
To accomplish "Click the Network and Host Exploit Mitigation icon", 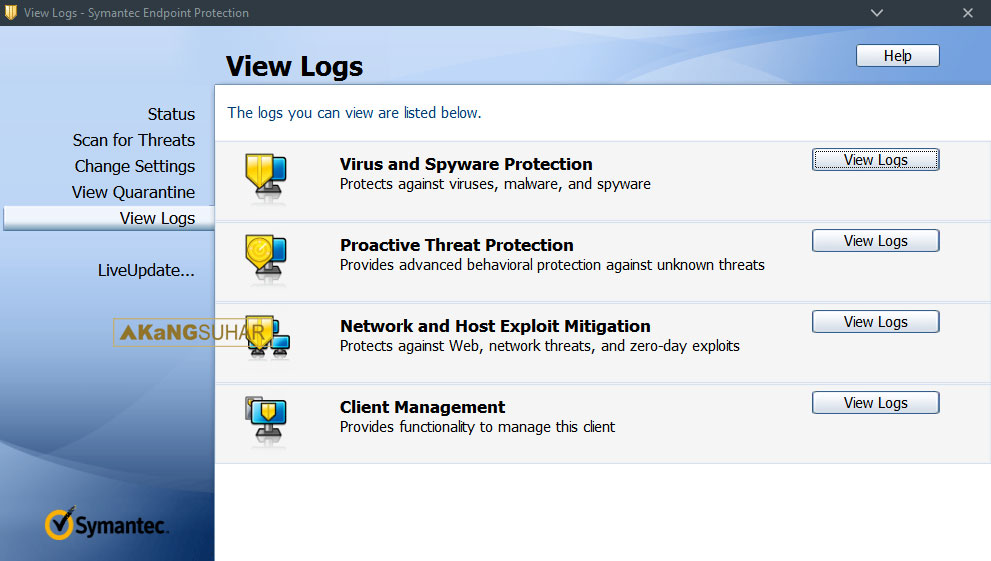I will point(267,338).
